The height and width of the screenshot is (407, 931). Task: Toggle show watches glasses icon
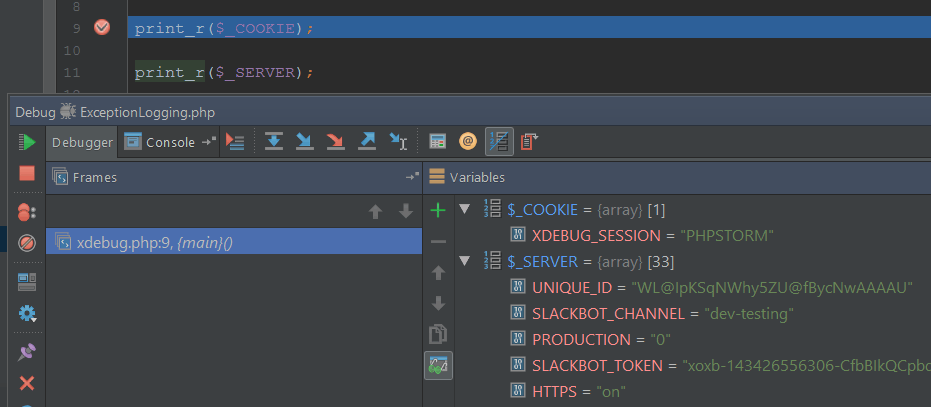point(438,365)
